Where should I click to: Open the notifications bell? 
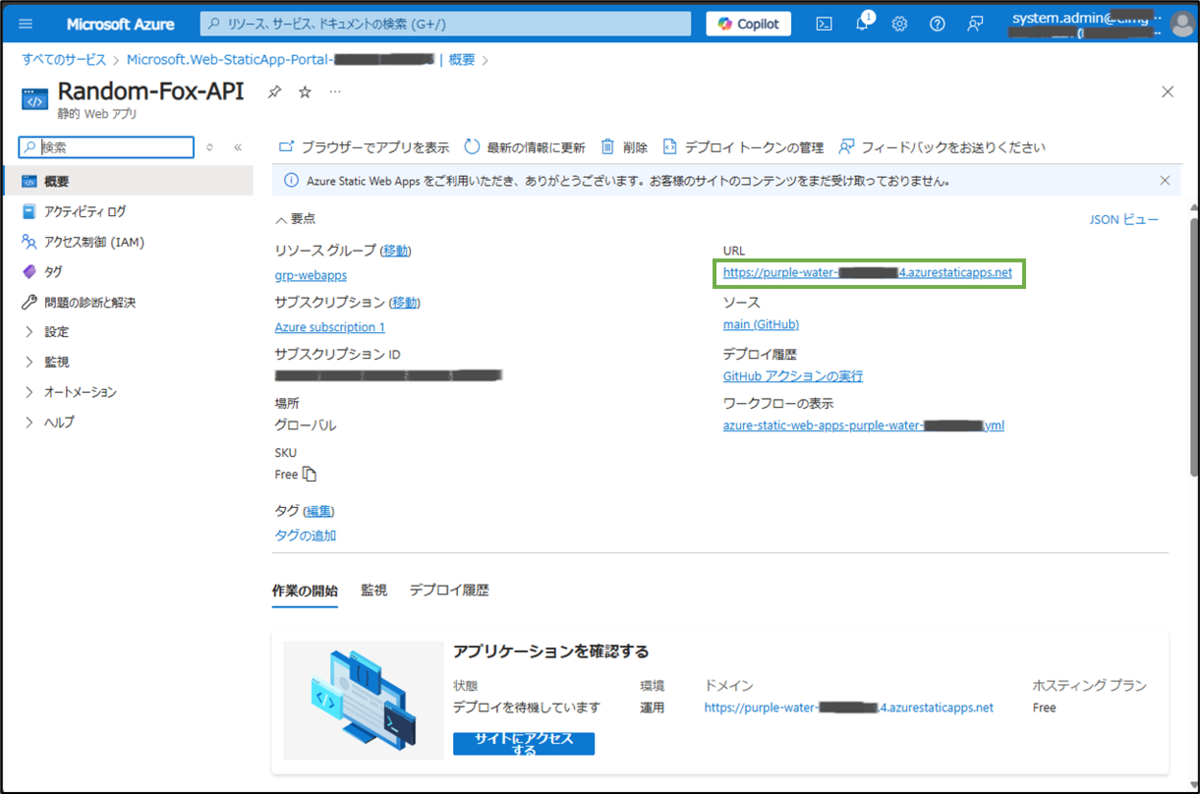click(x=862, y=24)
